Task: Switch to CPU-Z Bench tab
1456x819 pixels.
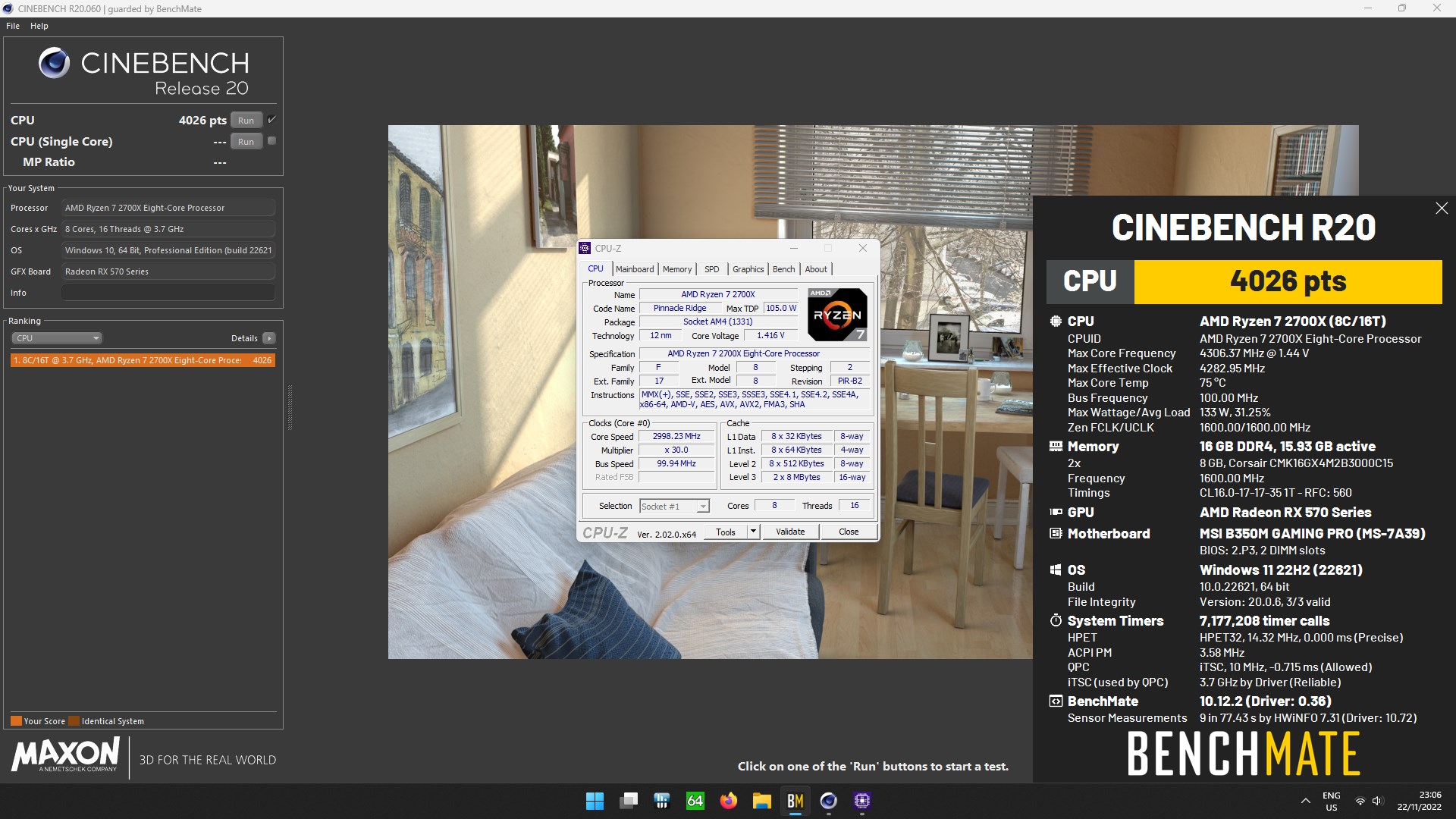Action: tap(783, 269)
